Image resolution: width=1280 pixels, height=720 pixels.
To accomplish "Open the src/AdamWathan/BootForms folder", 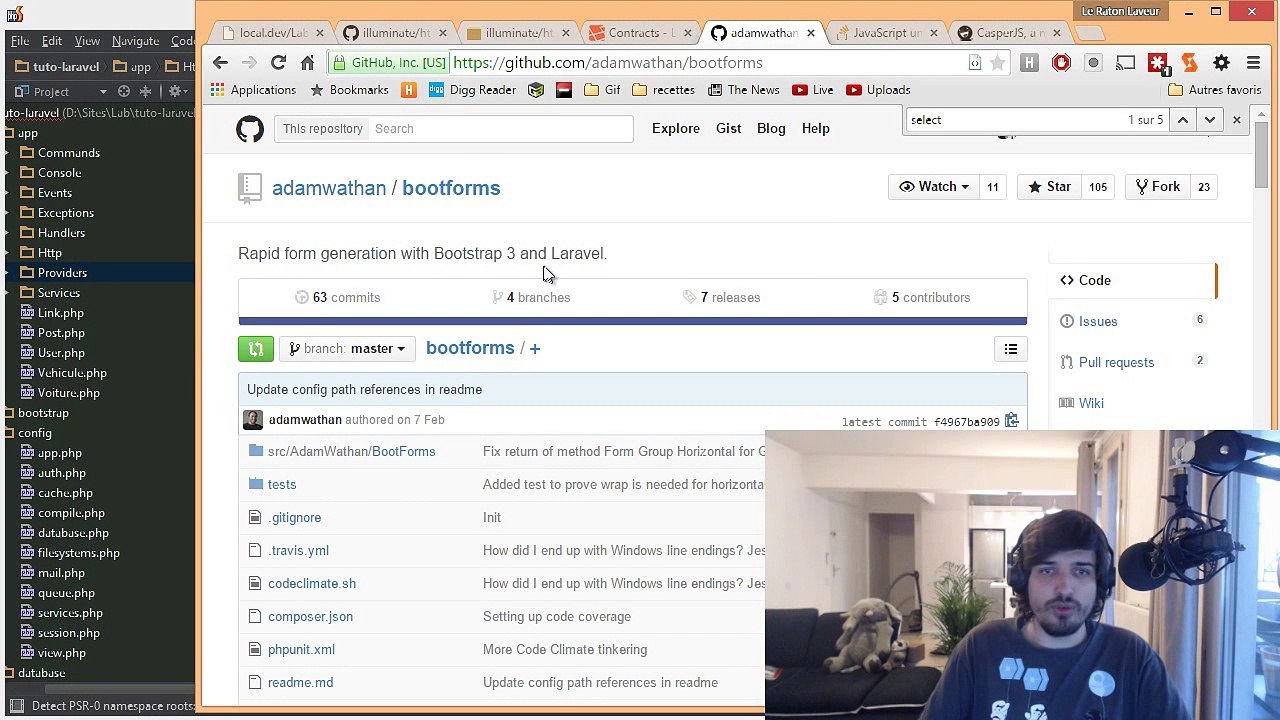I will point(351,452).
